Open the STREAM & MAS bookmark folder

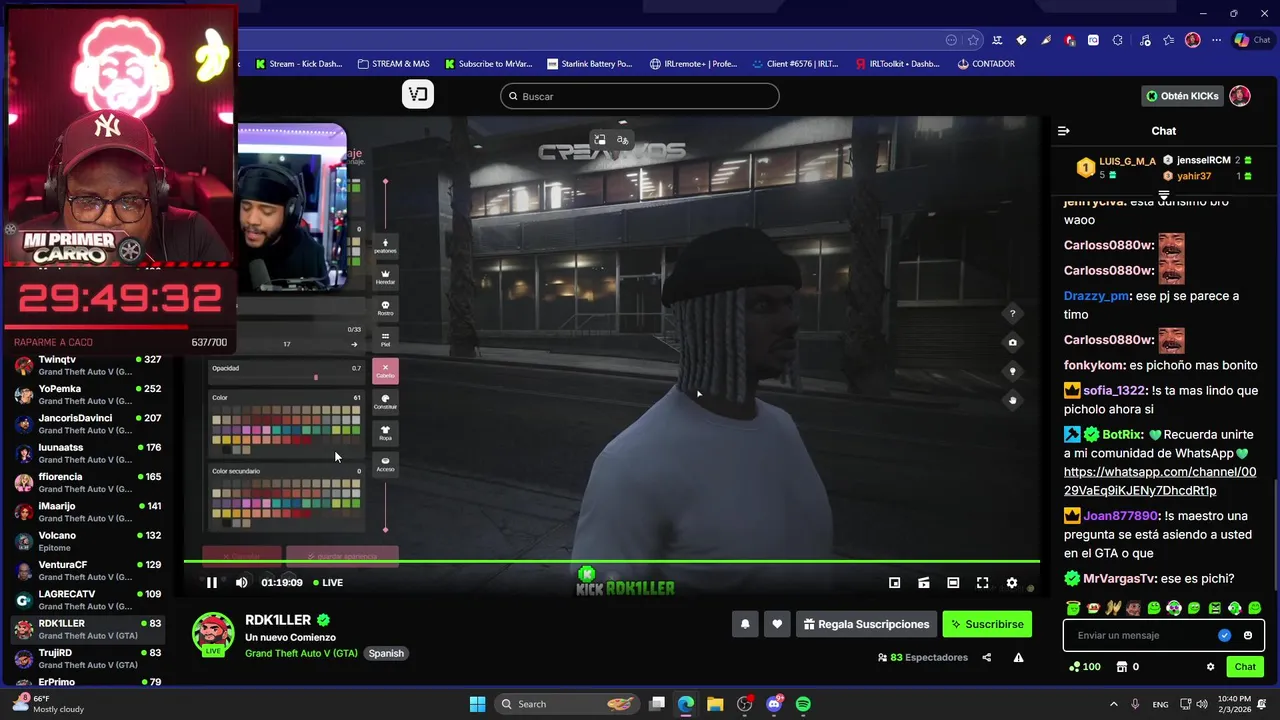click(x=393, y=64)
